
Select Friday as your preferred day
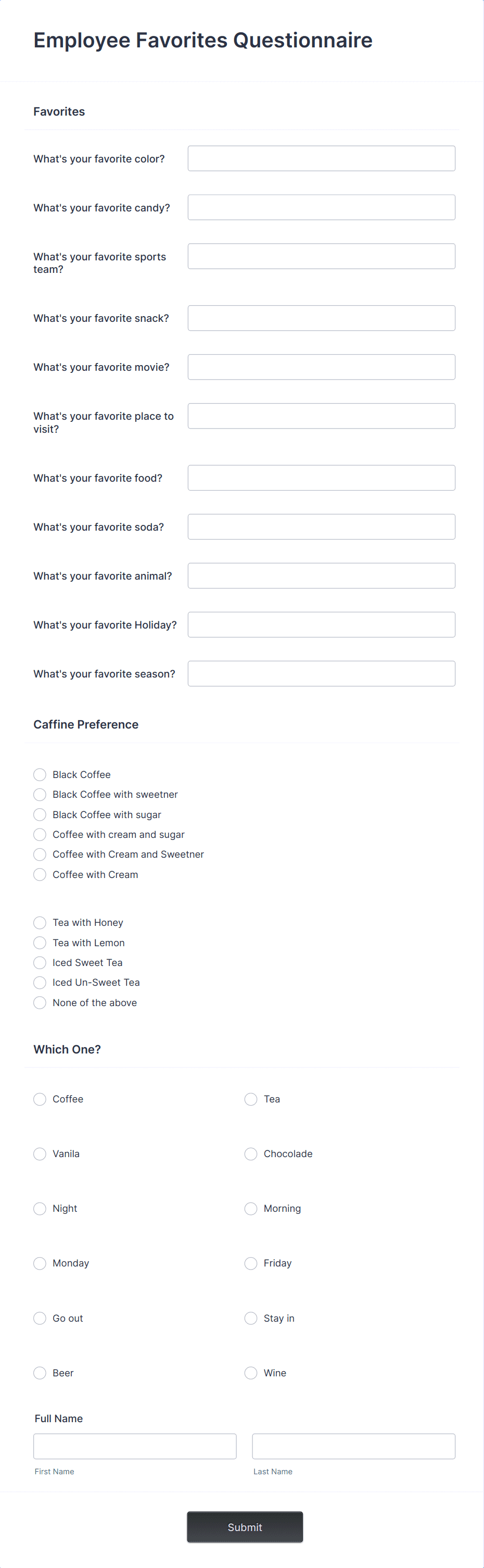coord(250,1263)
